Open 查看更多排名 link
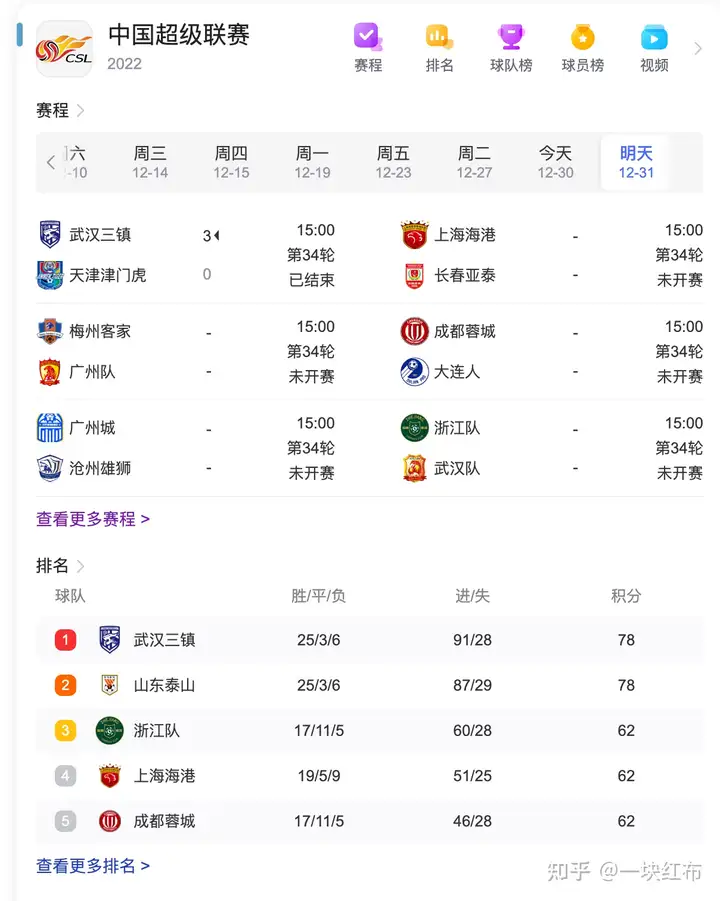720x901 pixels. click(x=93, y=865)
